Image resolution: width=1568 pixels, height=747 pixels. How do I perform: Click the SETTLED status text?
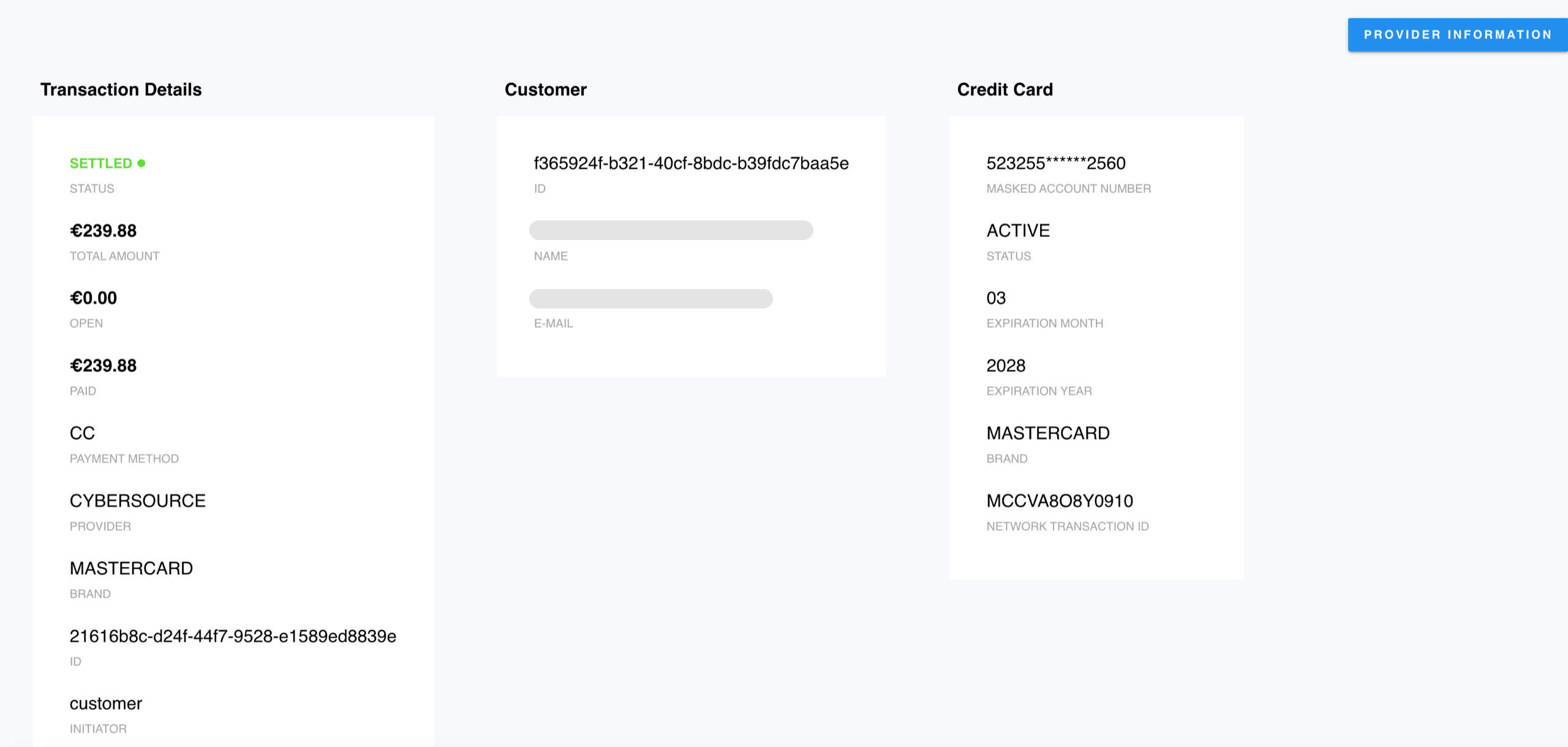101,163
